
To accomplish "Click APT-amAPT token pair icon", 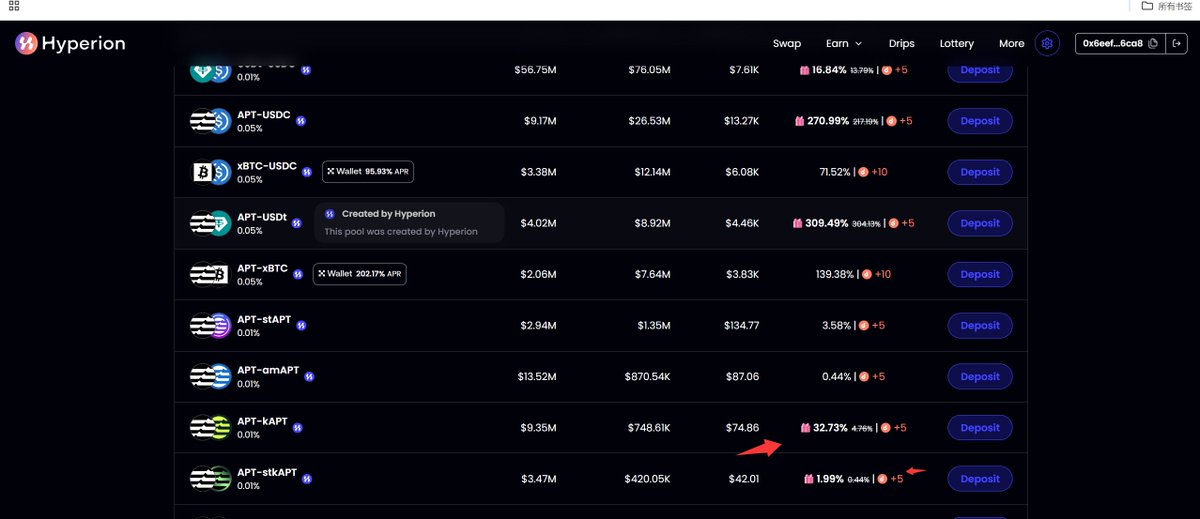I will pyautogui.click(x=210, y=377).
